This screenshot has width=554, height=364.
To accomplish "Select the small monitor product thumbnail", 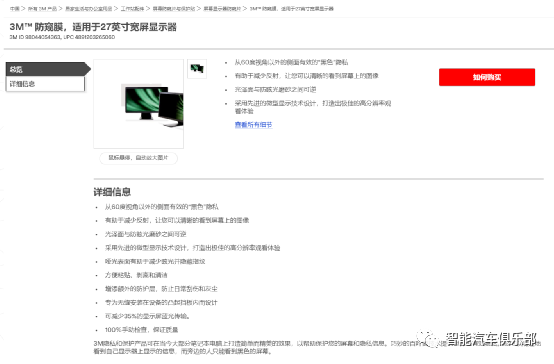I will 197,69.
